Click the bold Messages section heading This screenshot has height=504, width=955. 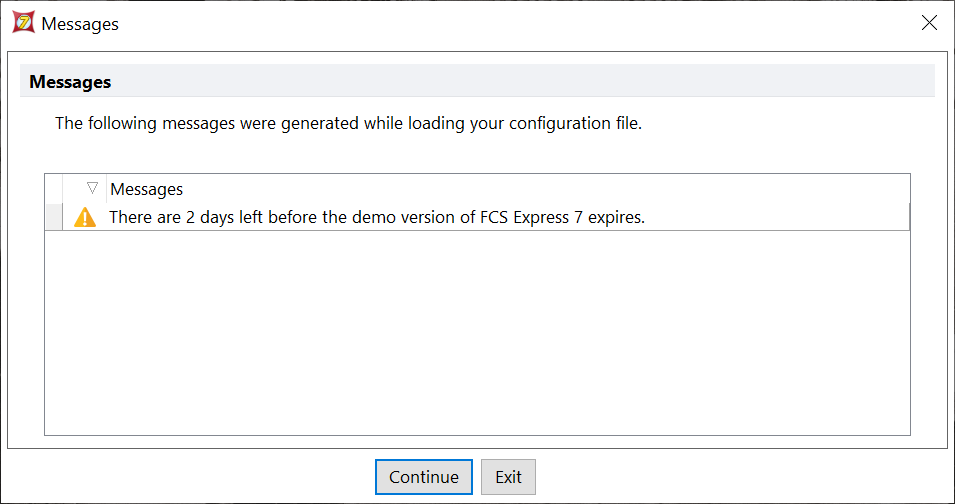click(70, 82)
